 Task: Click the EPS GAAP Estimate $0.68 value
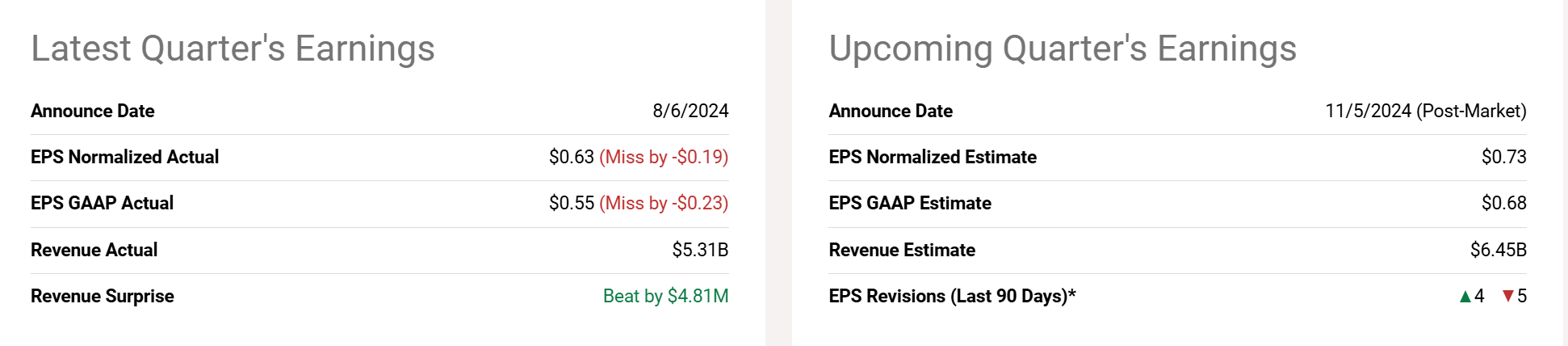tap(1503, 203)
